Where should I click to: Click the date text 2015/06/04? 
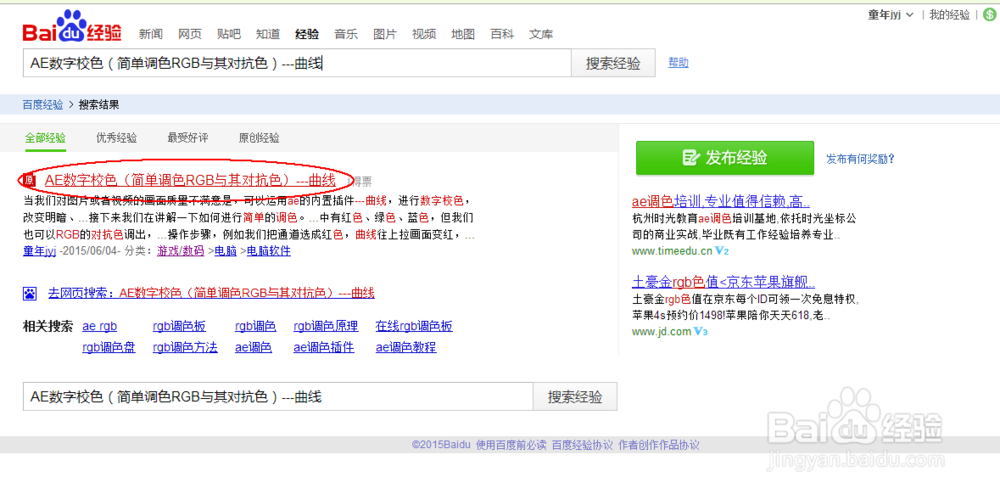pyautogui.click(x=90, y=251)
